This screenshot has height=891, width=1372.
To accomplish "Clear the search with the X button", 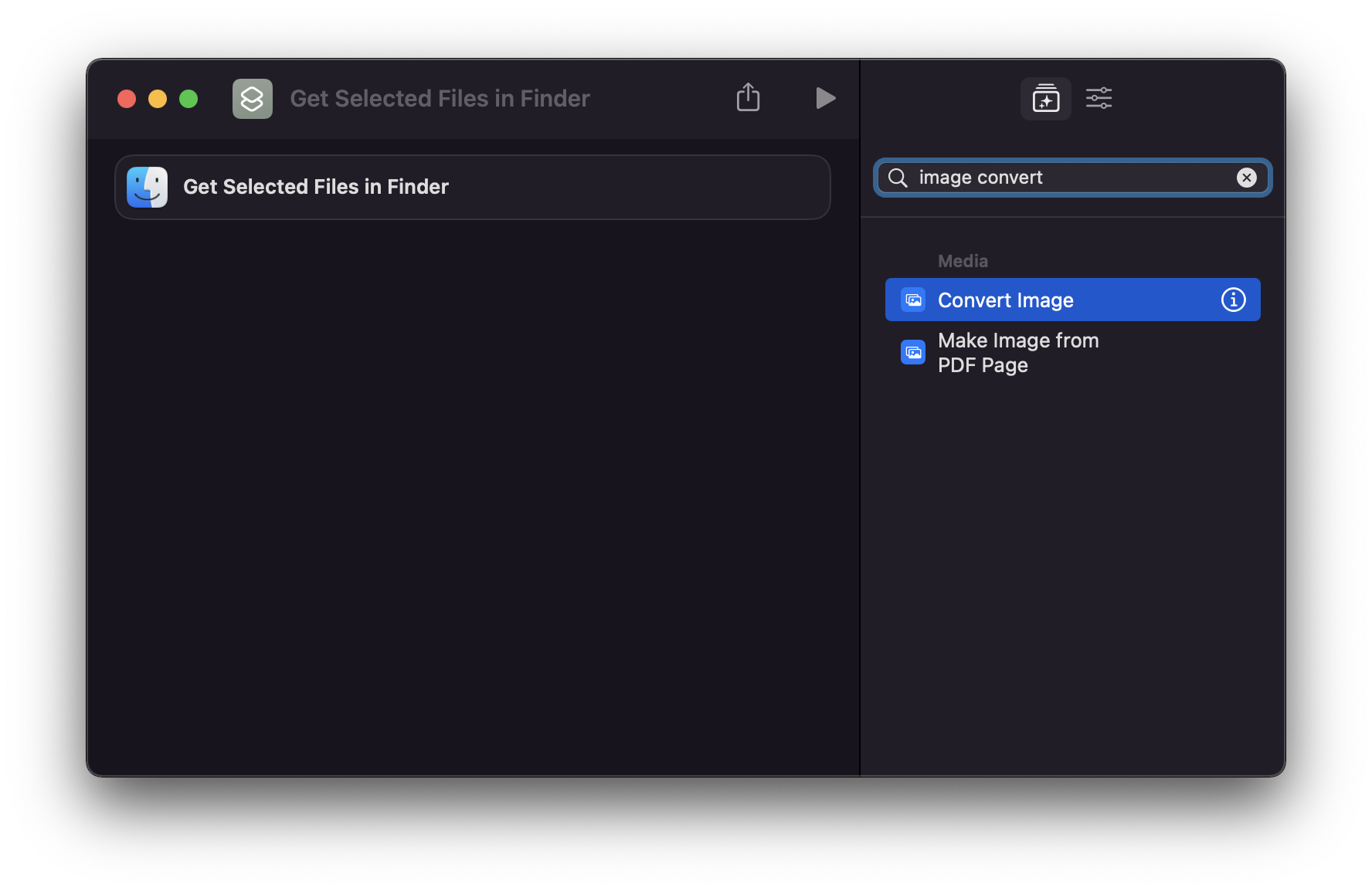I will click(x=1245, y=178).
